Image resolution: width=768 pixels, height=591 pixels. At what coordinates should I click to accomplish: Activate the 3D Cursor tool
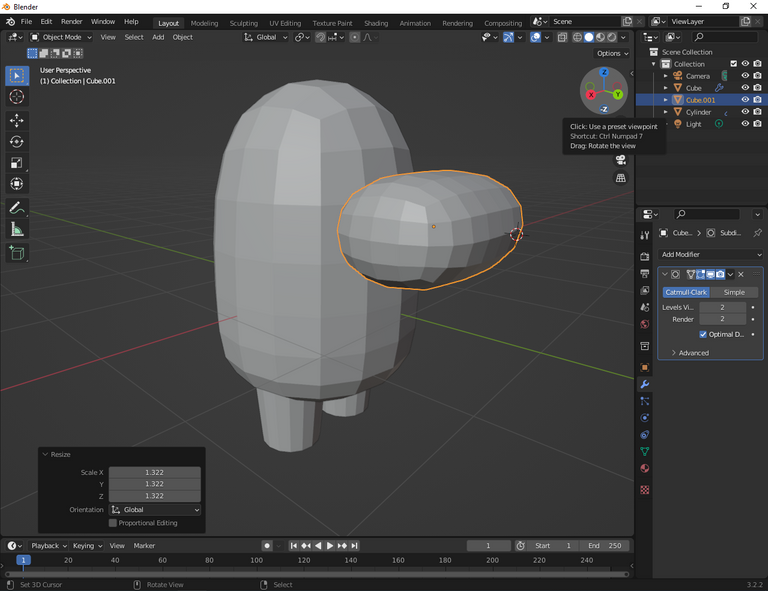pos(17,97)
